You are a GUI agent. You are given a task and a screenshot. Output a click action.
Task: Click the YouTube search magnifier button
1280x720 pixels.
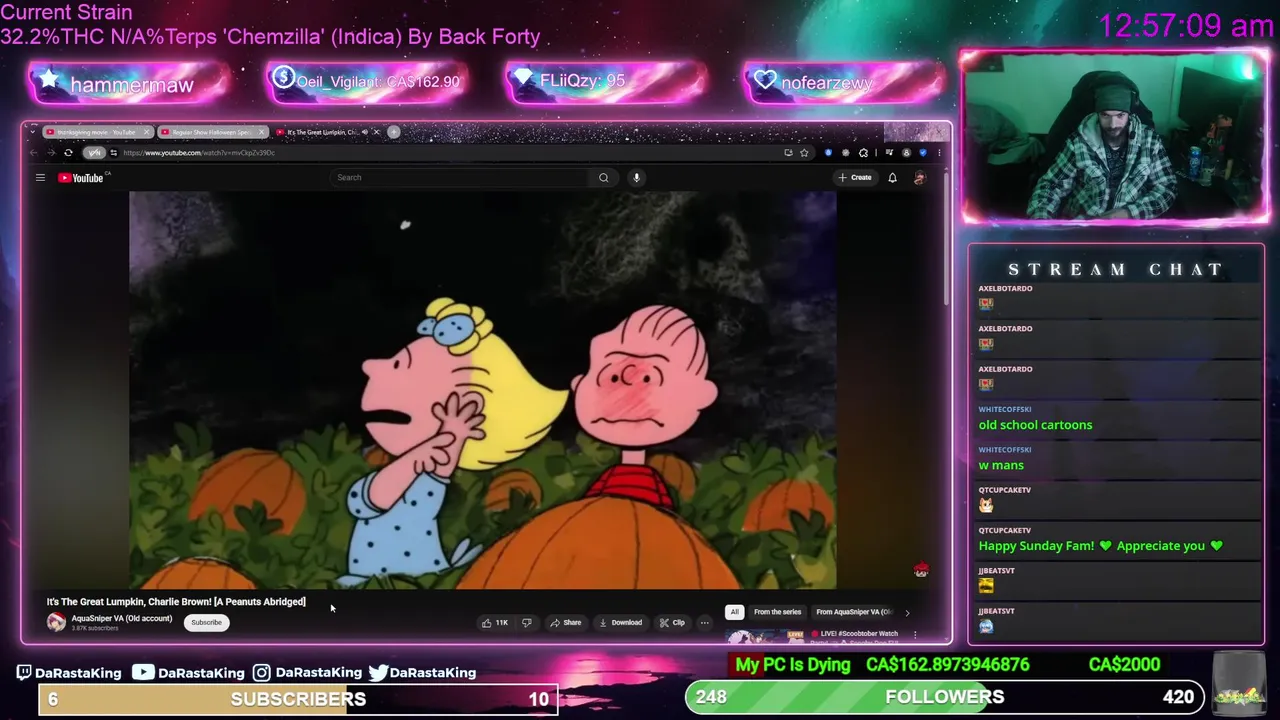tap(603, 178)
